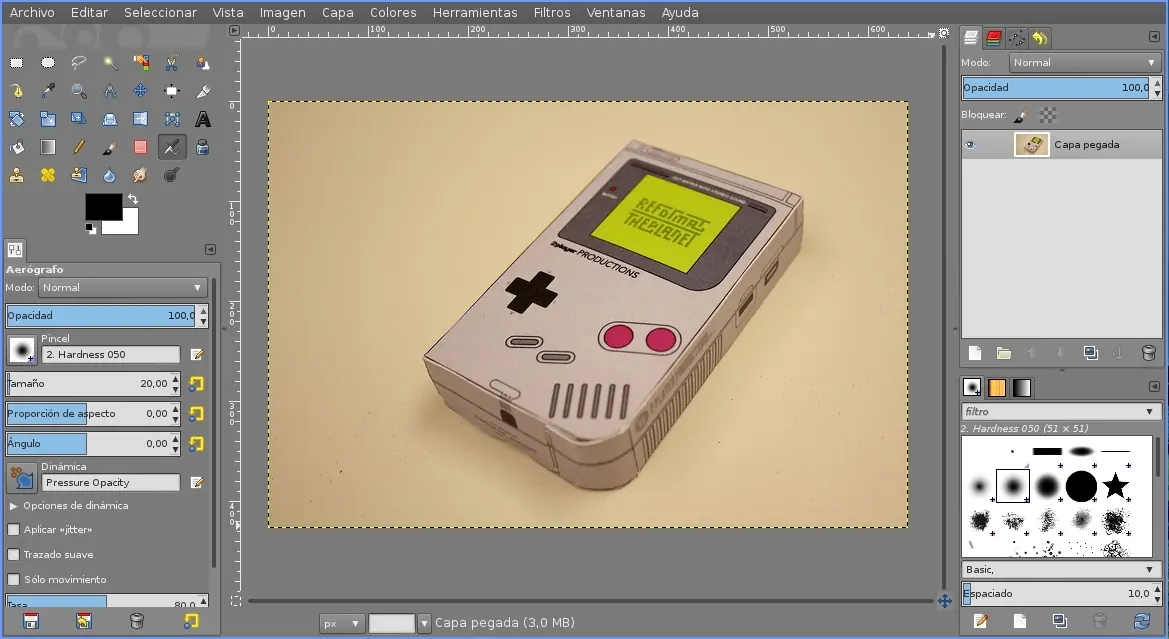
Task: Toggle lock pixels brush icon next to Bloquear
Action: (1021, 116)
